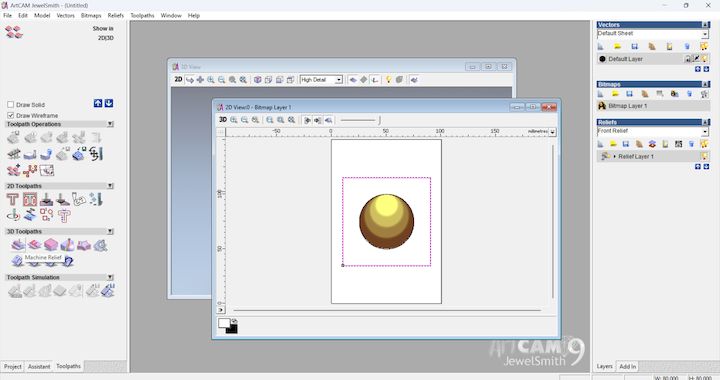Switch to 3D in the 2D View toolbar
The height and width of the screenshot is (380, 720).
coord(223,120)
